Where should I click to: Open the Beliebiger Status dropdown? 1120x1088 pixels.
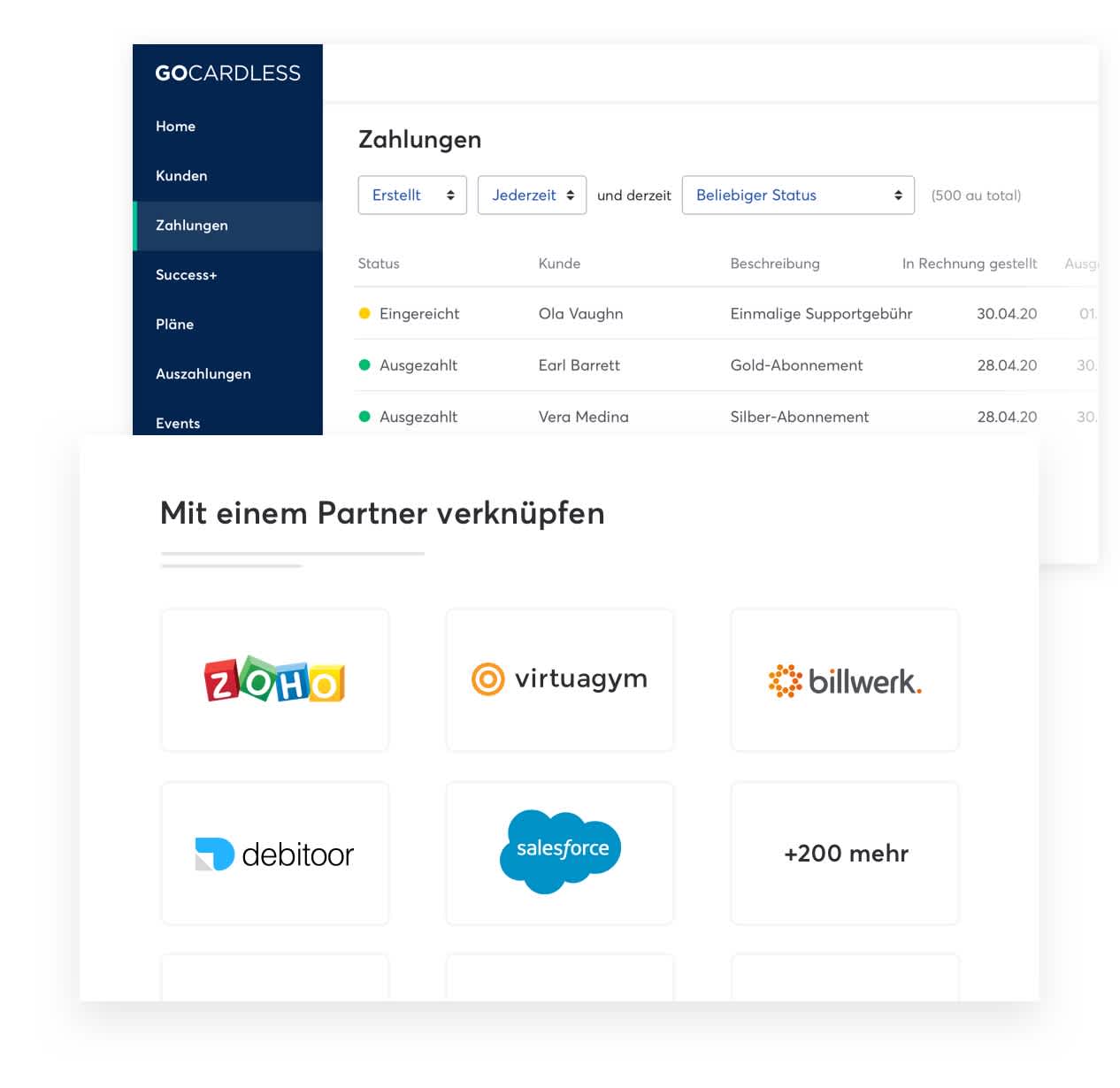(x=798, y=195)
